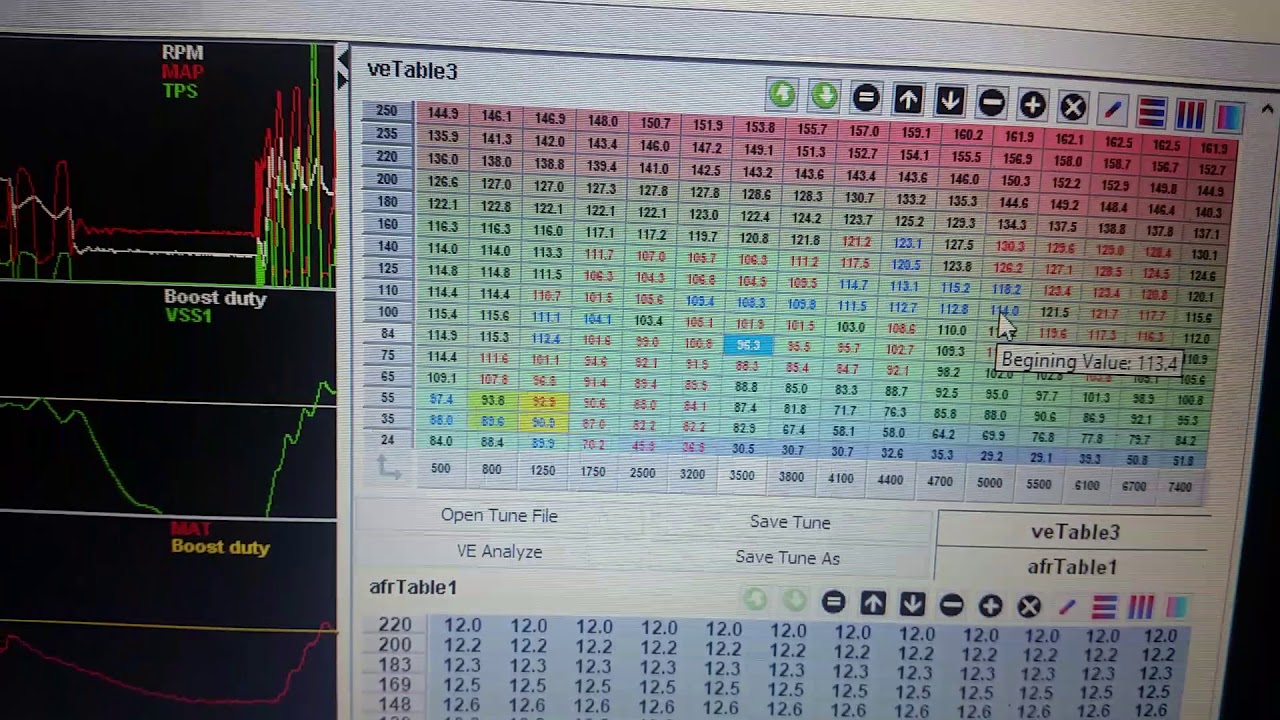Click afrTable1 load axis bin 220
1280x720 pixels.
(395, 625)
